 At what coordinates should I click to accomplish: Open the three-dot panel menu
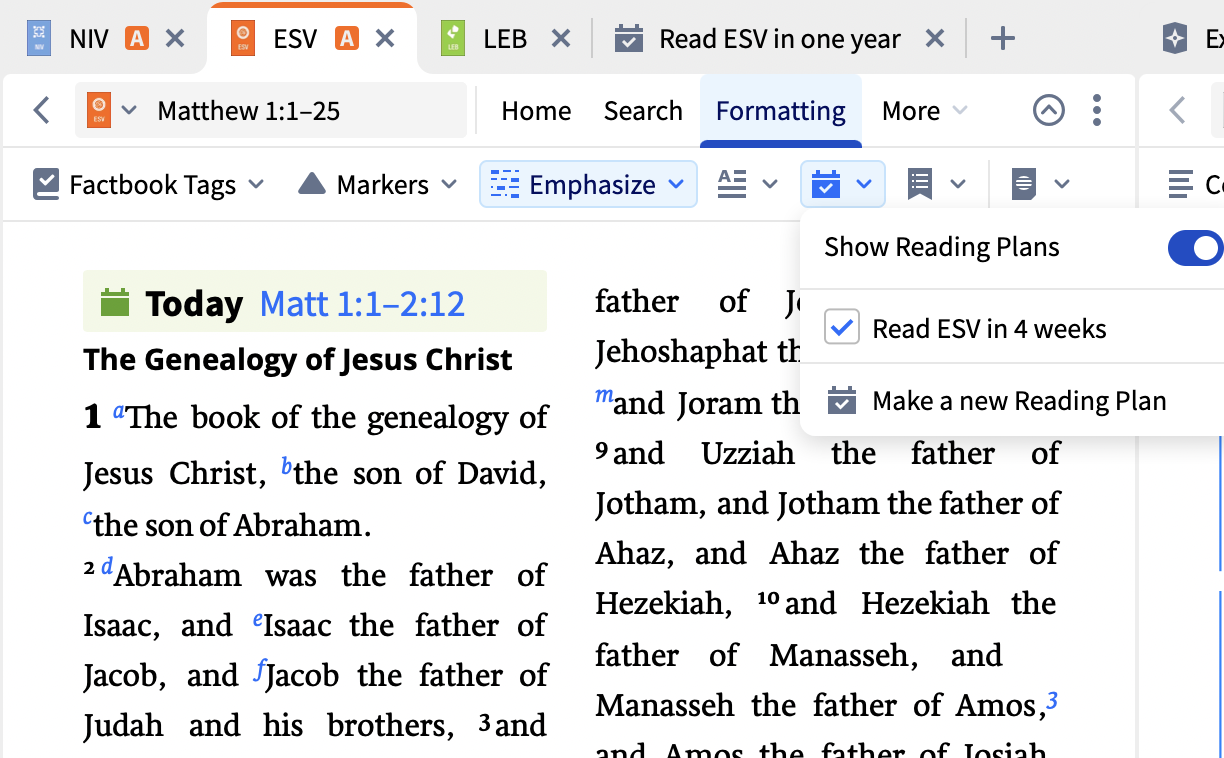[1098, 110]
